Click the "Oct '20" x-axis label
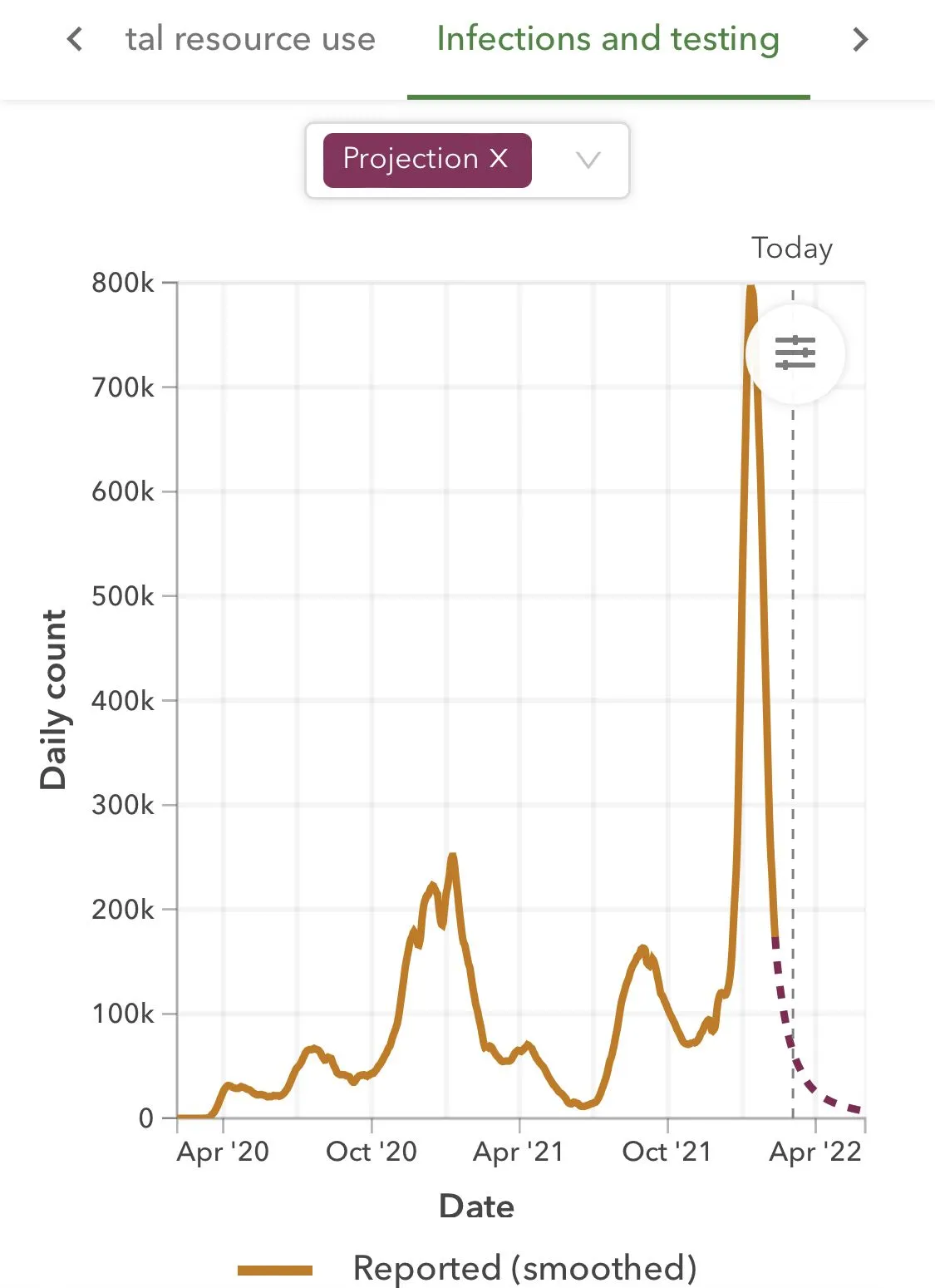The width and height of the screenshot is (935, 1288). tap(372, 1152)
